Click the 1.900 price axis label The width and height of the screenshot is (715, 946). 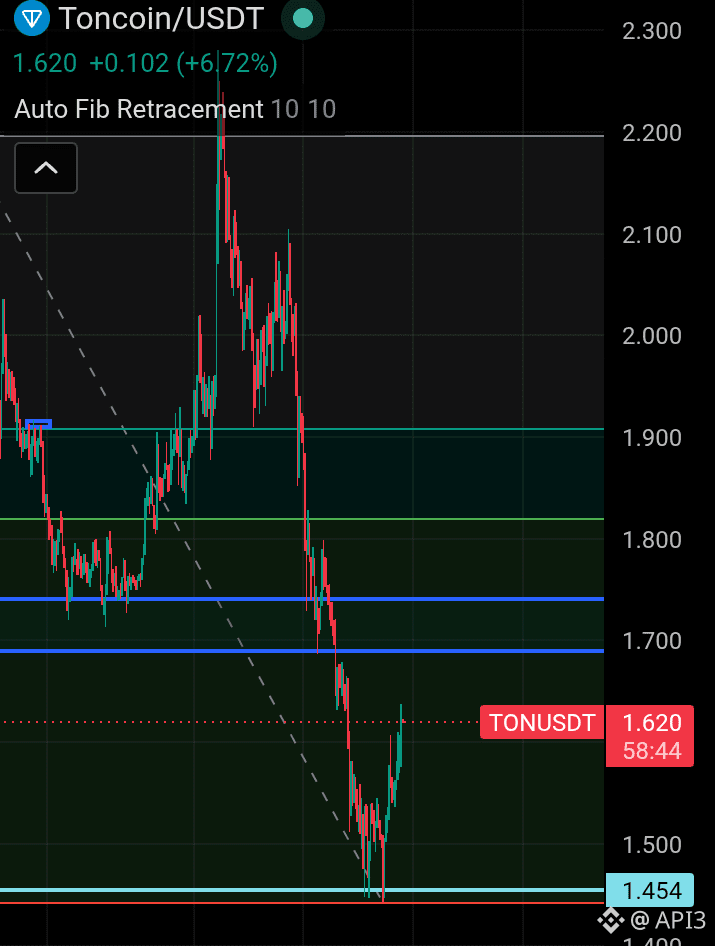click(652, 438)
